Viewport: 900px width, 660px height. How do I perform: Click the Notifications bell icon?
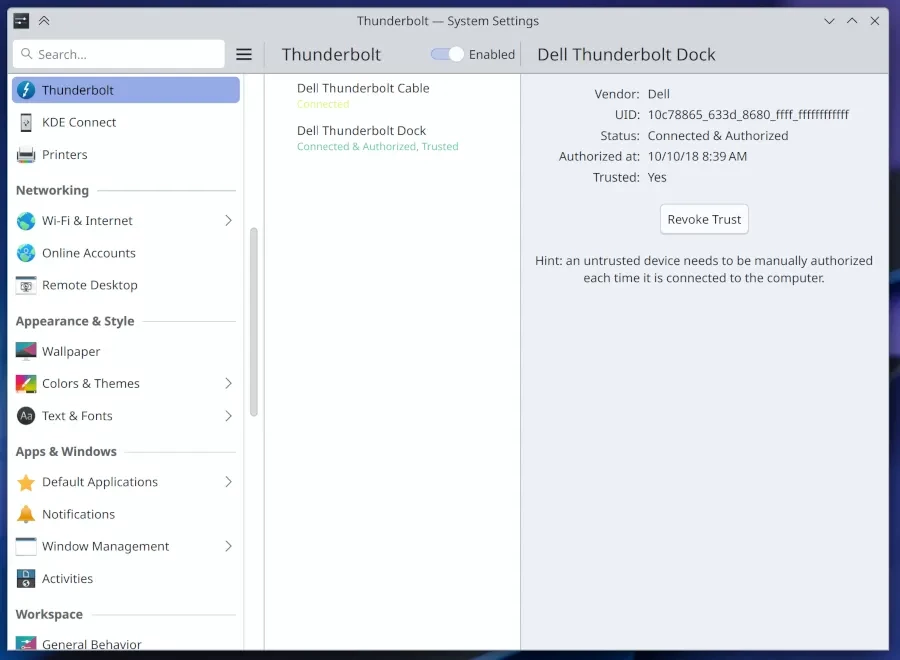(26, 514)
